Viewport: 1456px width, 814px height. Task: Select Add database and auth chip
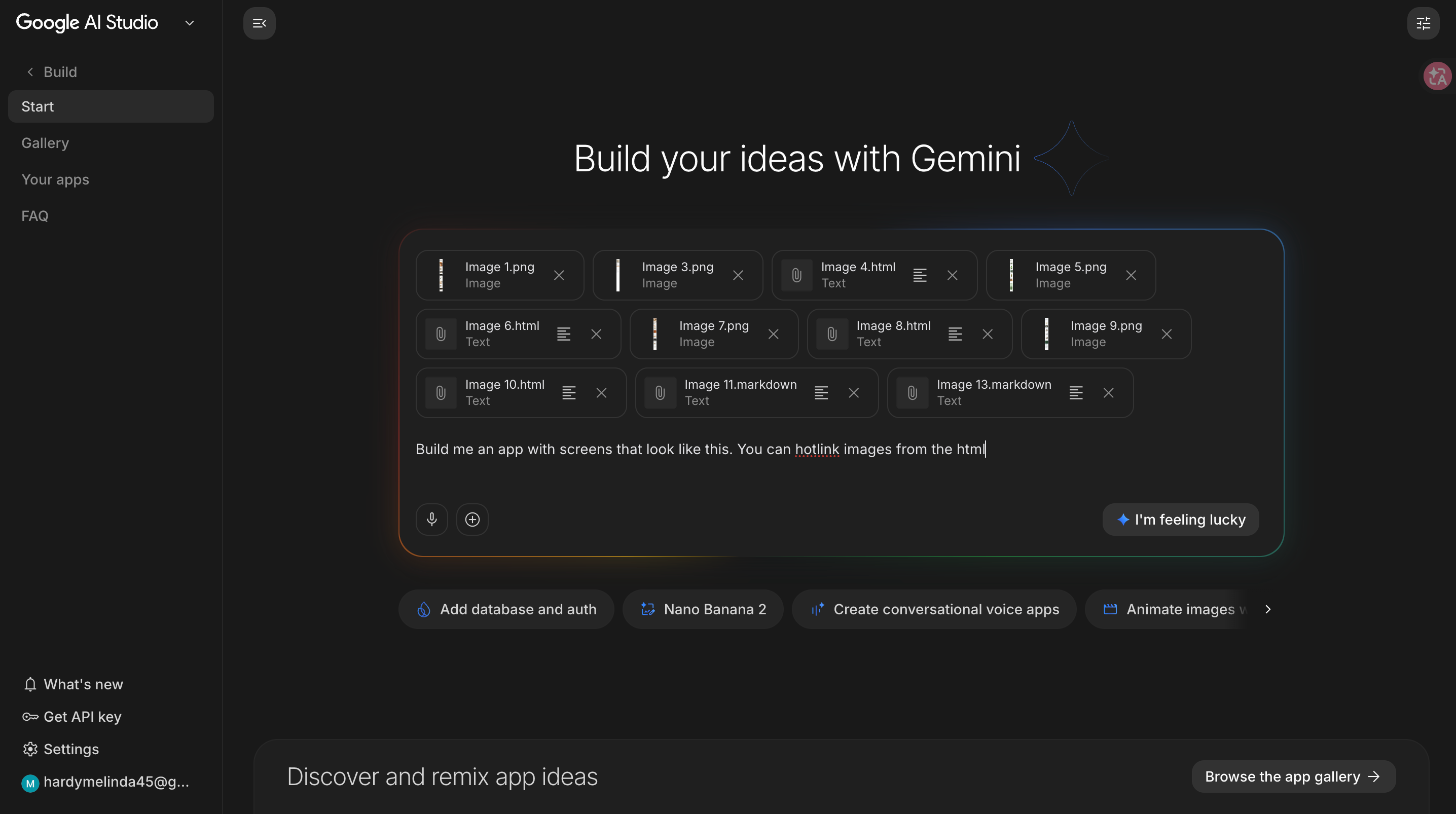tap(506, 609)
